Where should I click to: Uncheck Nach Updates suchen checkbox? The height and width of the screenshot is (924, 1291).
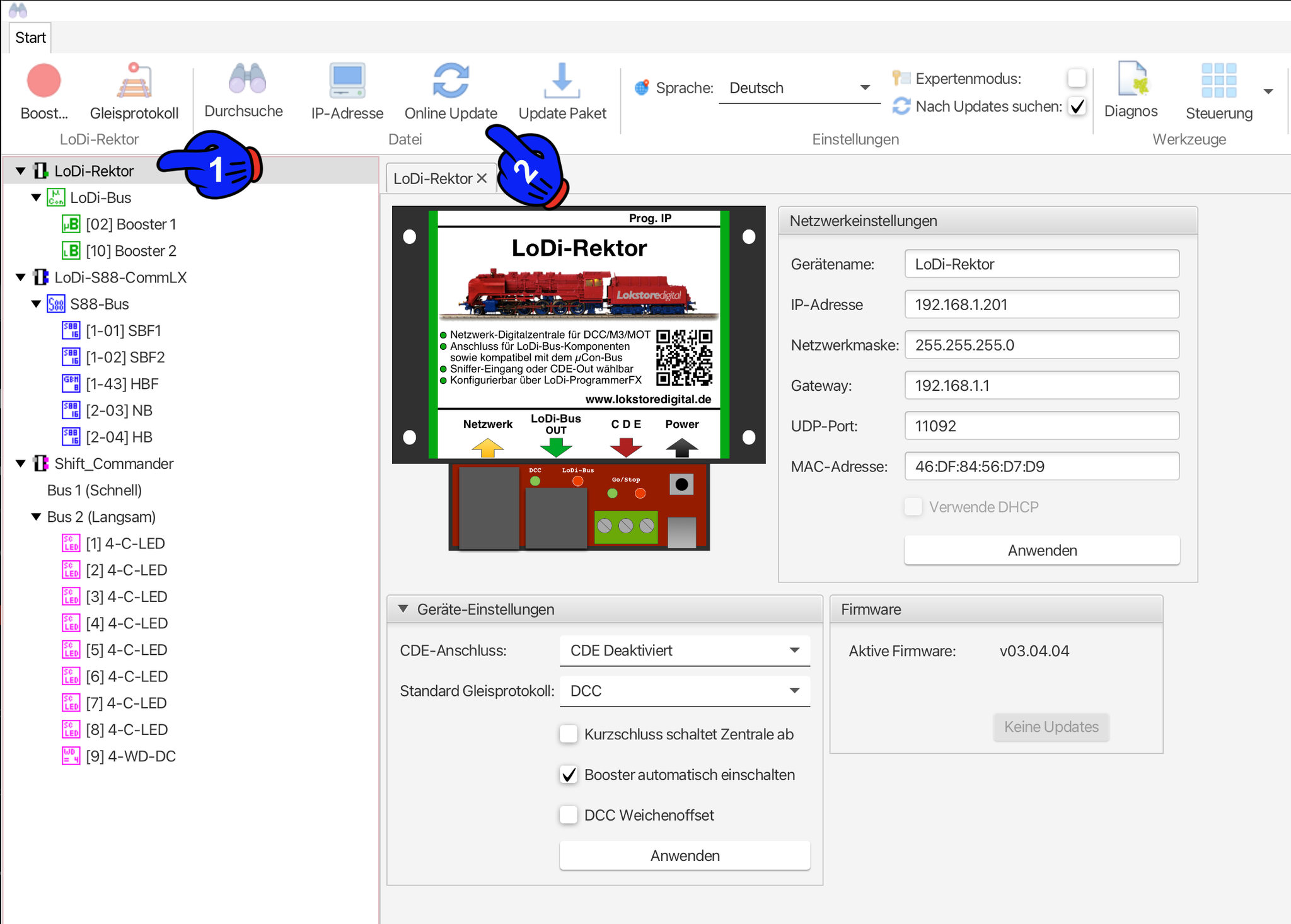tap(1077, 107)
